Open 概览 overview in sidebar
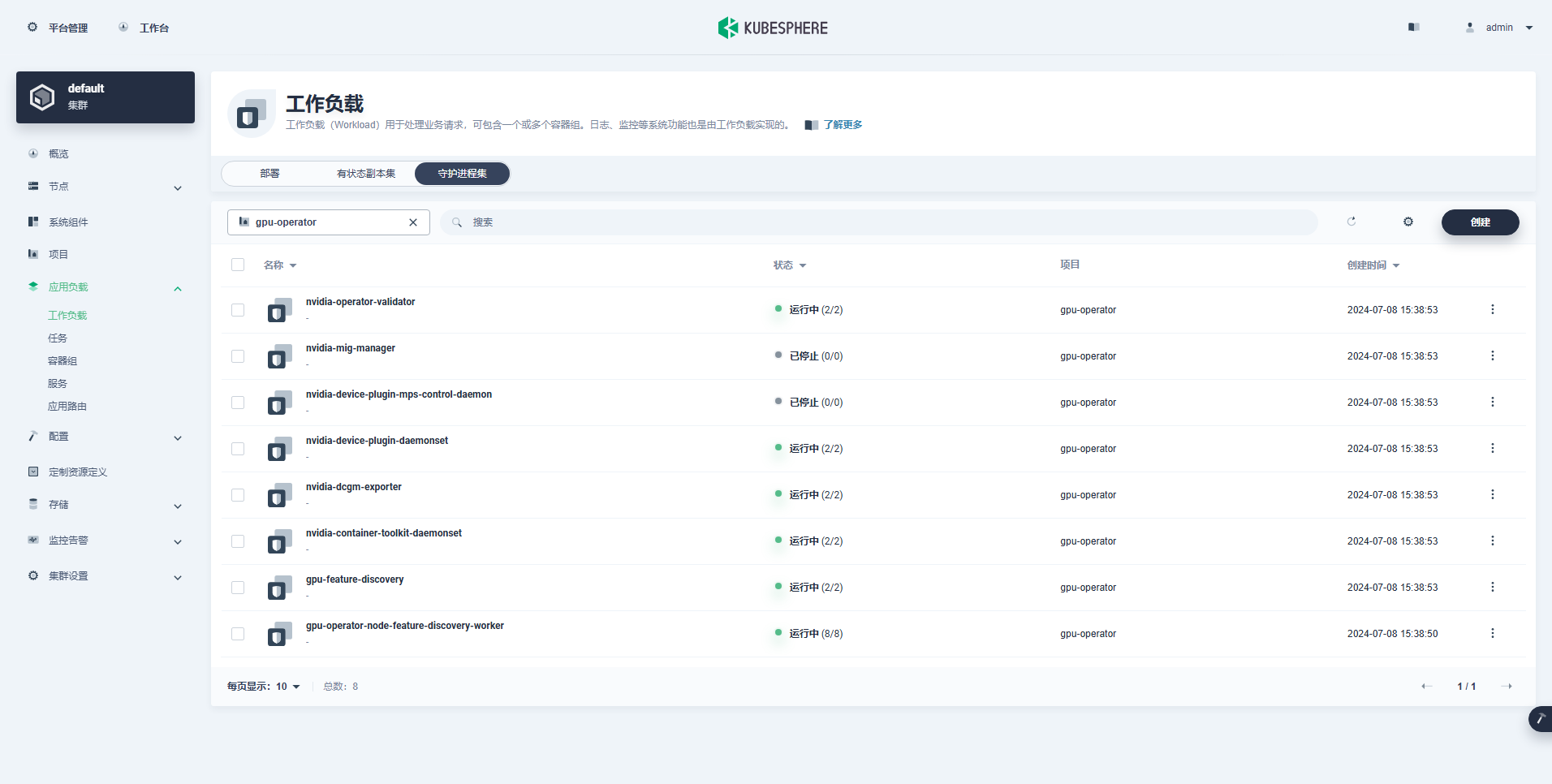Image resolution: width=1552 pixels, height=784 pixels. [x=58, y=153]
